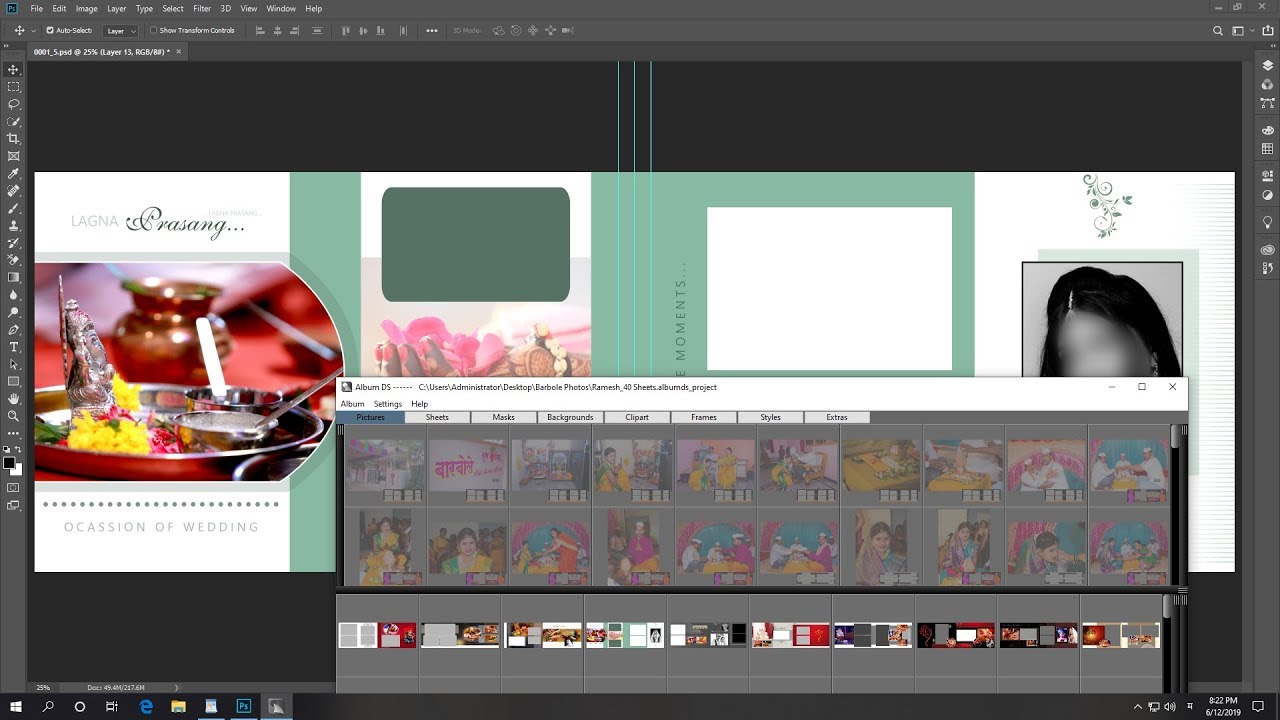Switch to the Backgrounds tab
Image resolution: width=1280 pixels, height=720 pixels.
click(x=570, y=417)
